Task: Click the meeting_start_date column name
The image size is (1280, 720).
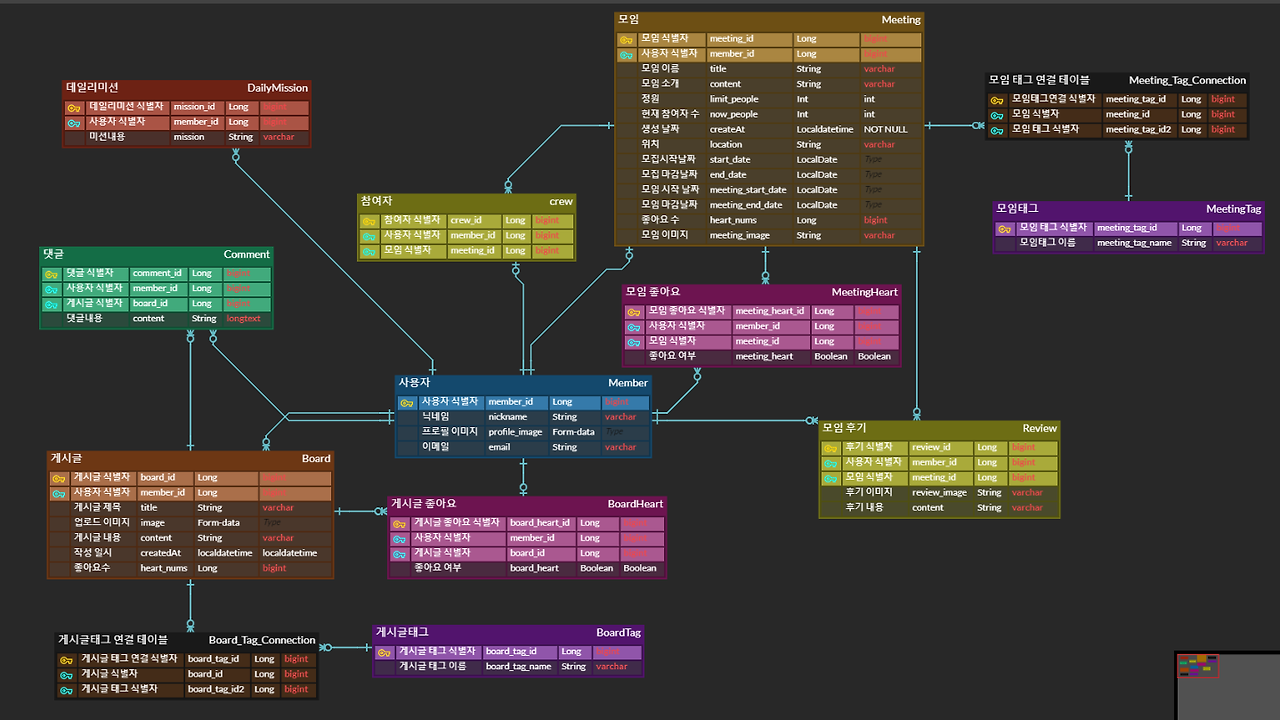Action: click(x=748, y=190)
